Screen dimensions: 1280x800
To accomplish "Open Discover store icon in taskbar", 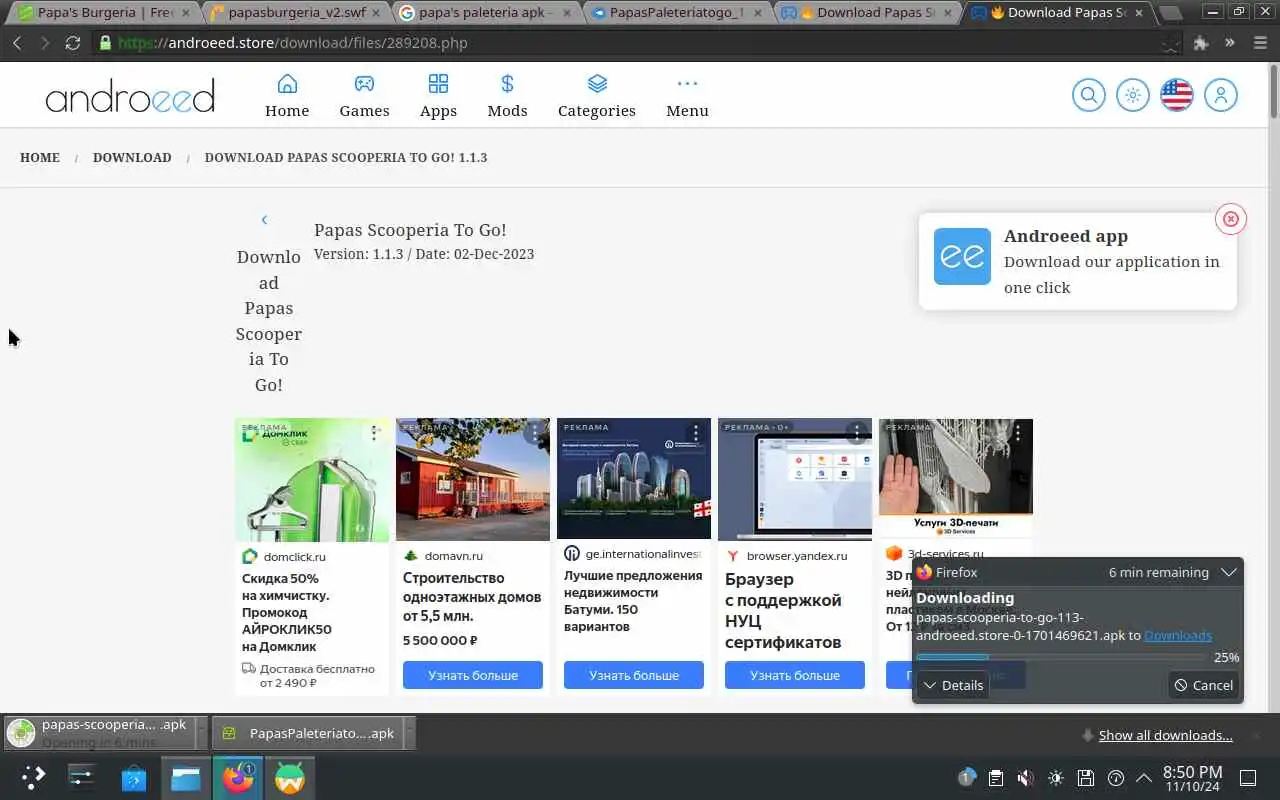I will pos(133,777).
